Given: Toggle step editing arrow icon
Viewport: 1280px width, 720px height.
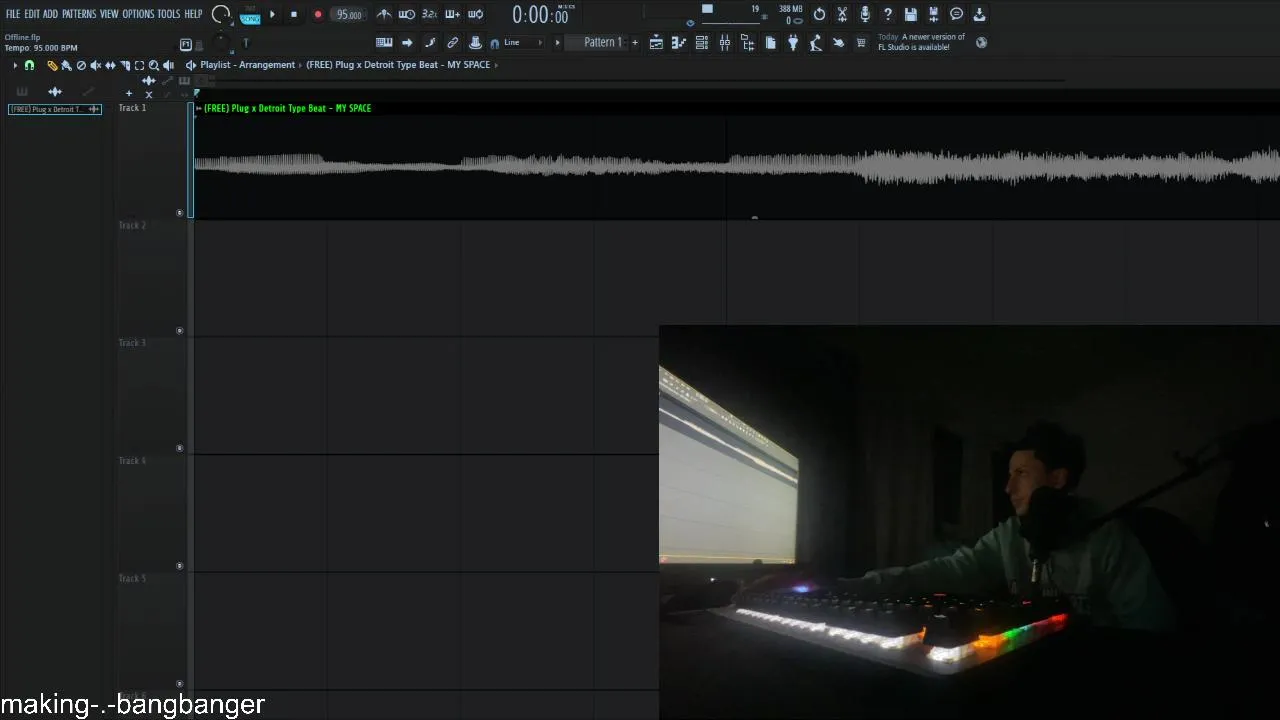Looking at the screenshot, I should [x=407, y=42].
